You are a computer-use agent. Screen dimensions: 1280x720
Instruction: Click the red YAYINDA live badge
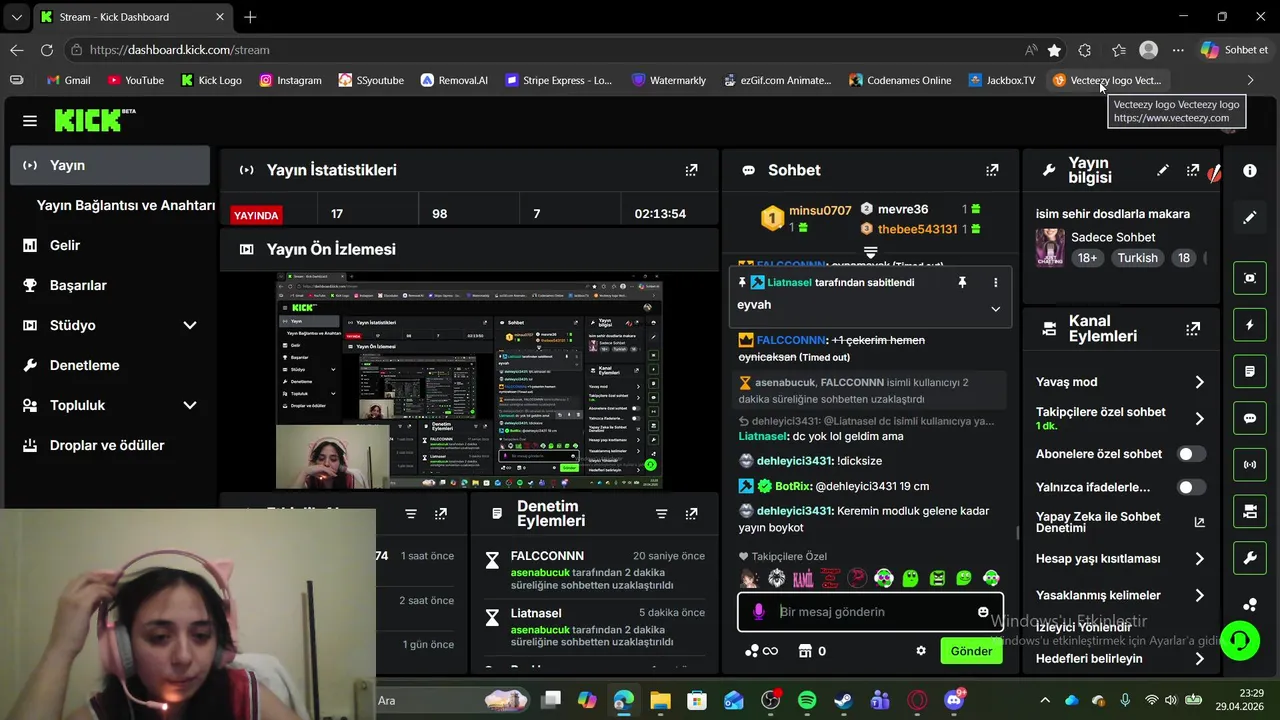coord(256,215)
